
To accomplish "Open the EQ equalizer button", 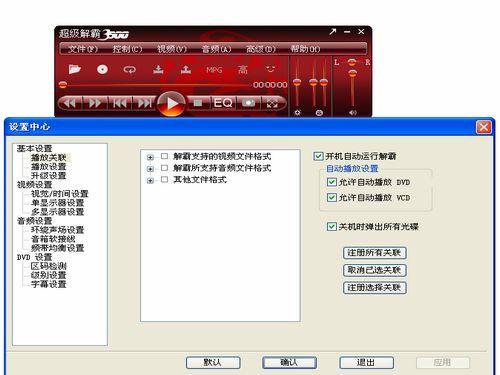I will [x=223, y=103].
